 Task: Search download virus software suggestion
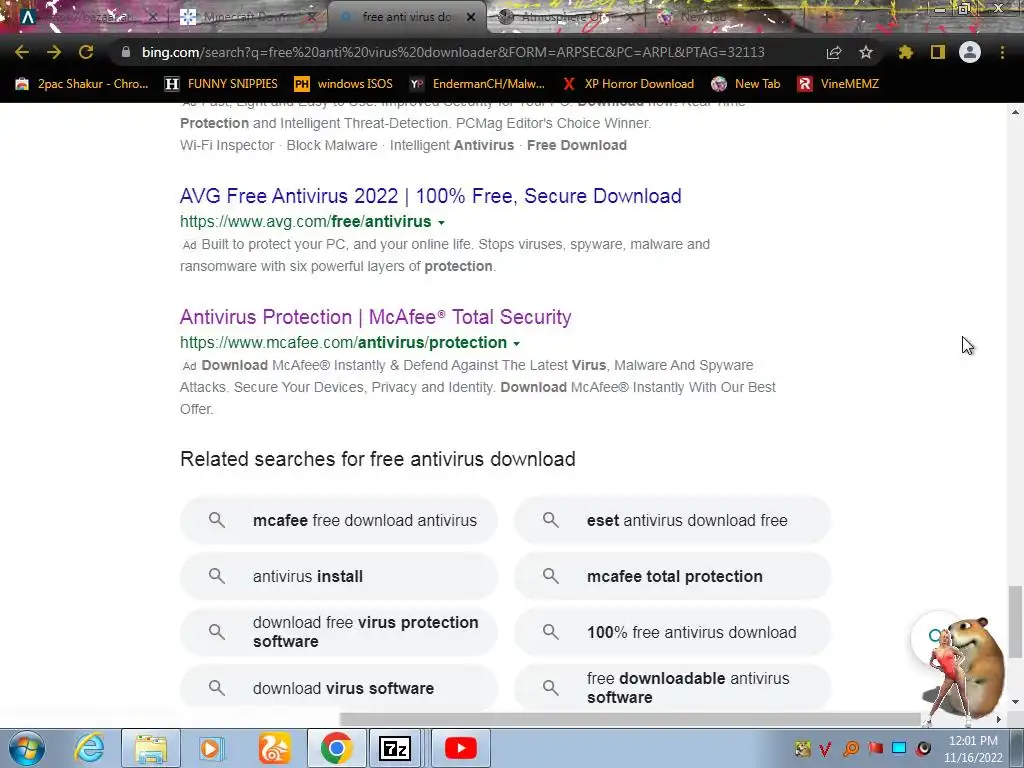[x=338, y=688]
